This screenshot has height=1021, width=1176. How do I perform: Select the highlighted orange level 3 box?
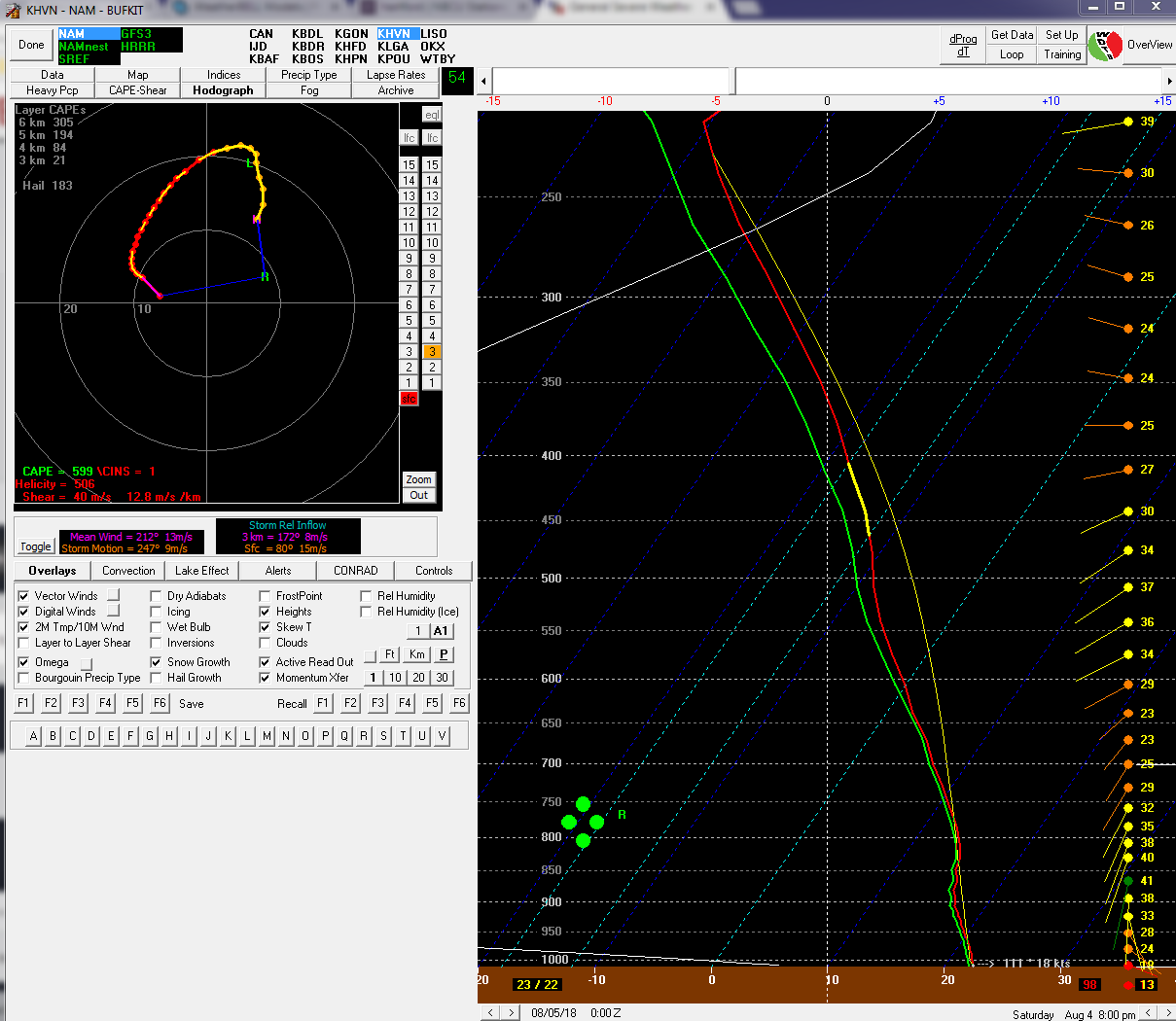tap(432, 352)
